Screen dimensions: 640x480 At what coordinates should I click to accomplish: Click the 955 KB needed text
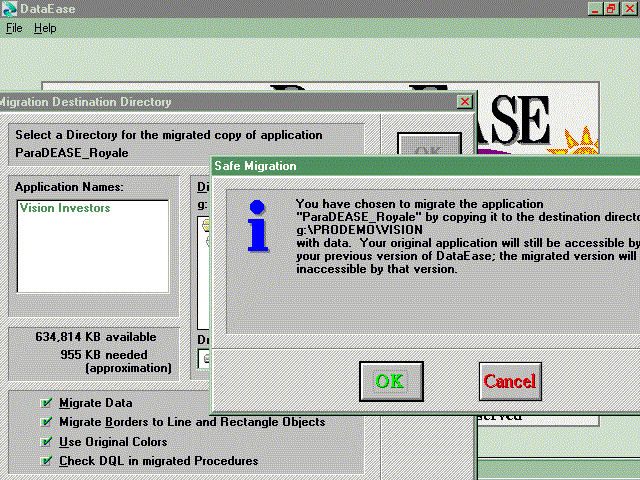[104, 355]
